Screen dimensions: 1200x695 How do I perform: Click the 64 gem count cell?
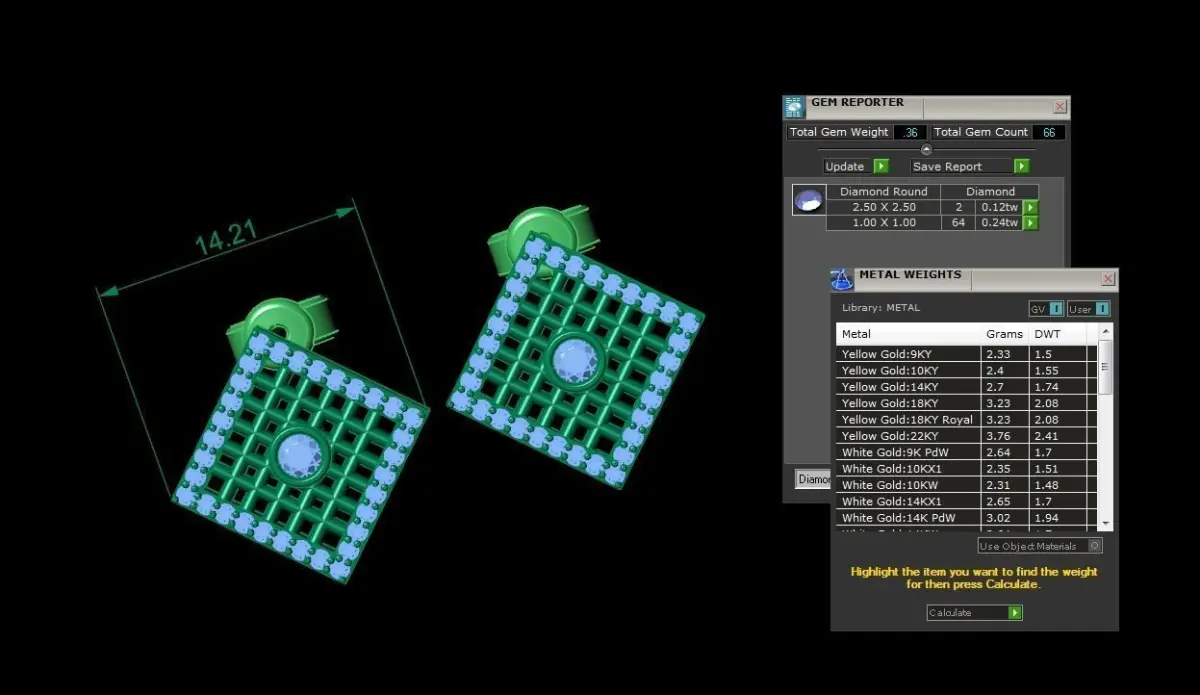point(959,223)
